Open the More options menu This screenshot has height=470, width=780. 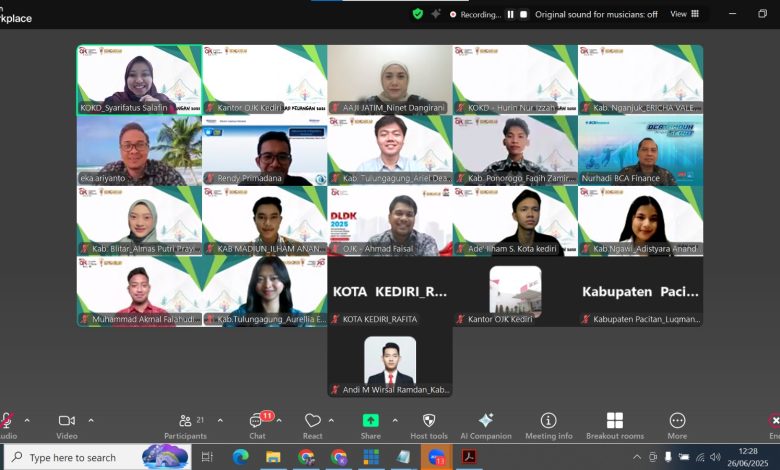click(677, 424)
